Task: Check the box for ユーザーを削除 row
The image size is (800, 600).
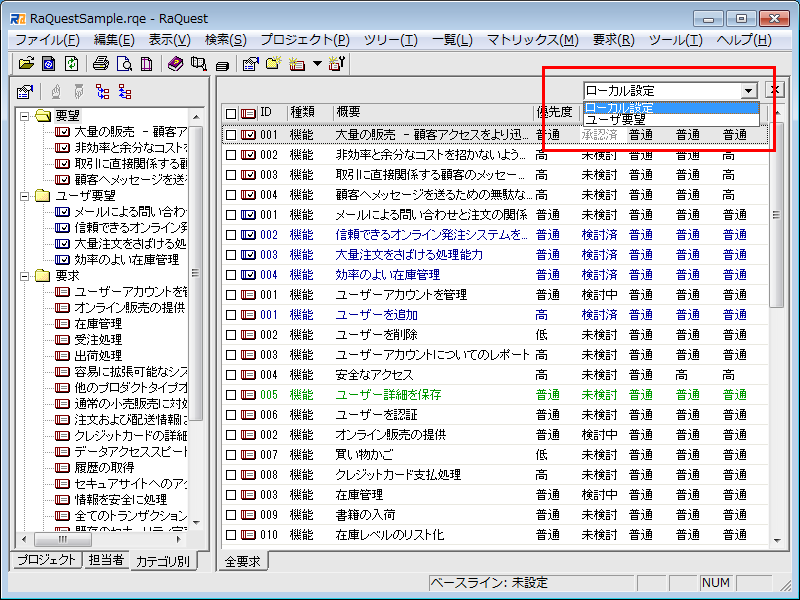Action: (231, 335)
